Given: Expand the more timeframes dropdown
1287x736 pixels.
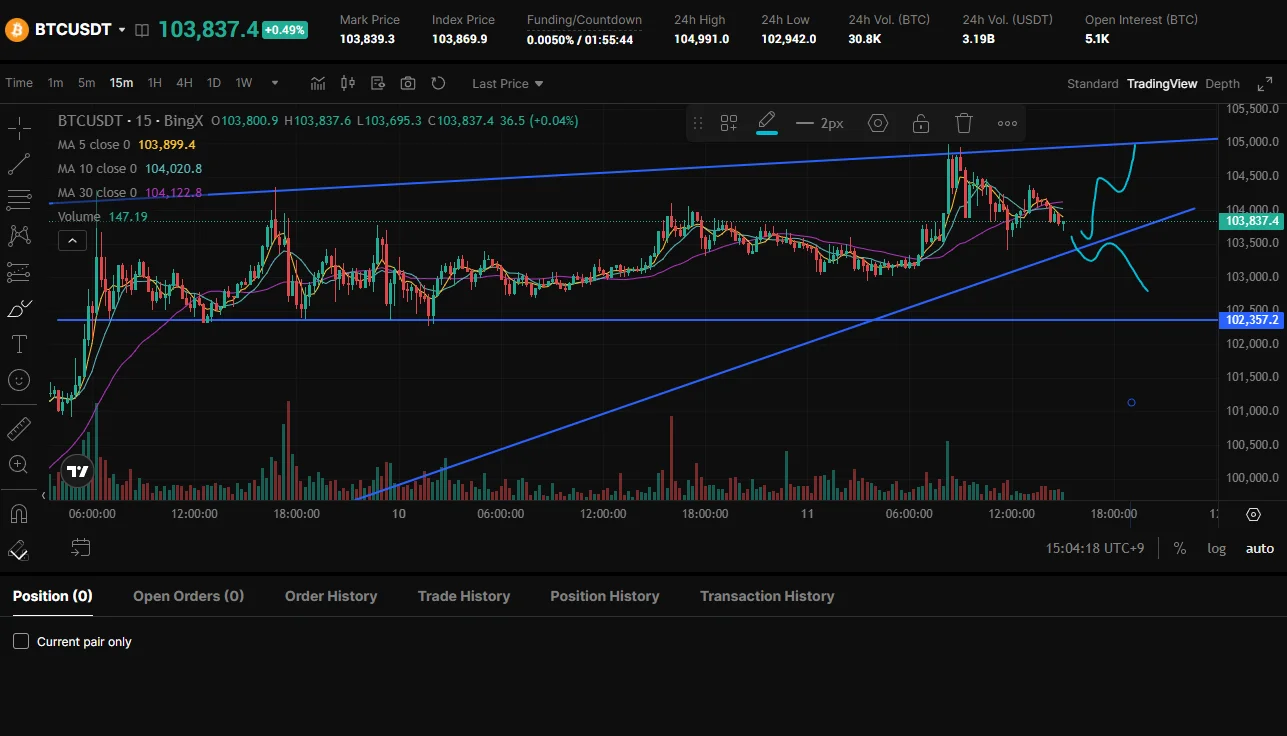Looking at the screenshot, I should click(x=275, y=83).
